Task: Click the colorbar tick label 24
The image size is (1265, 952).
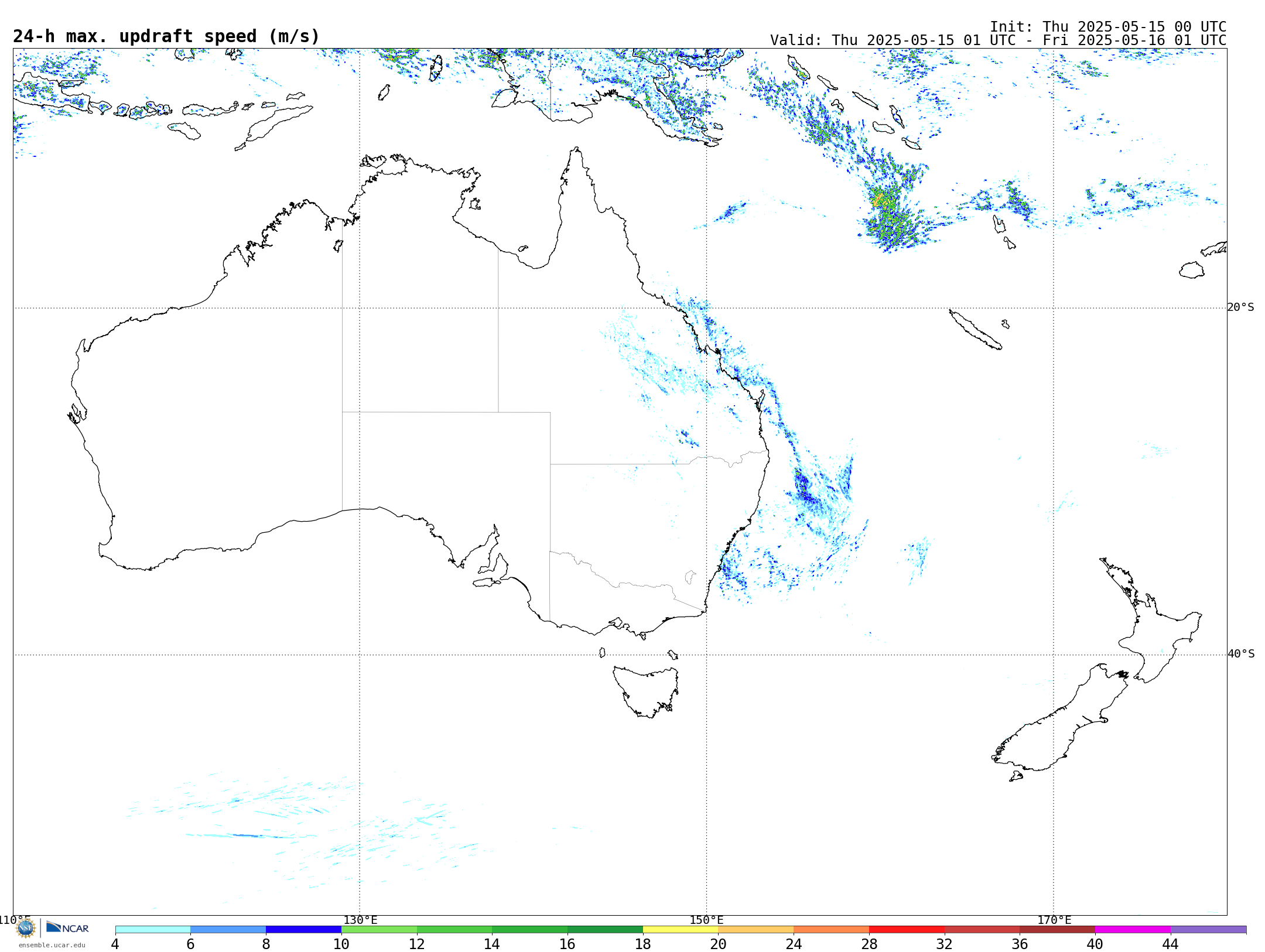Action: (x=794, y=944)
